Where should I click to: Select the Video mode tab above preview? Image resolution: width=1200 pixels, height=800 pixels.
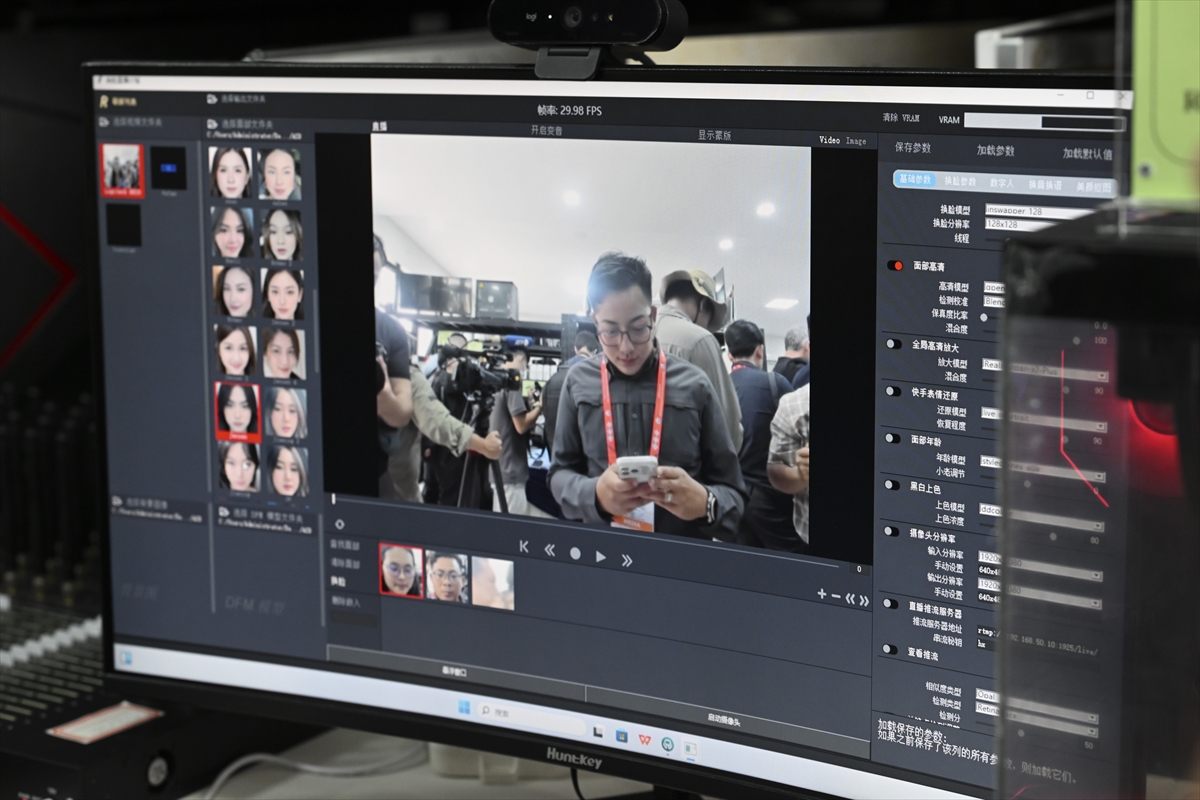click(830, 140)
